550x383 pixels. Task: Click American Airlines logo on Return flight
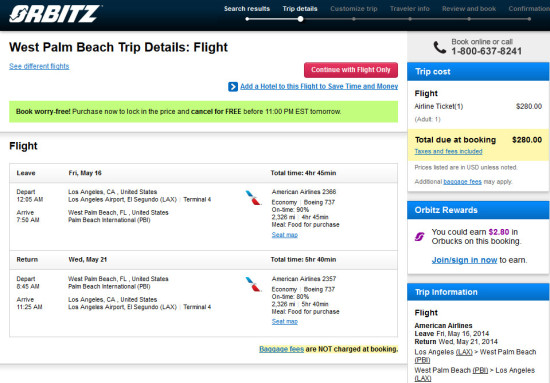click(x=253, y=284)
